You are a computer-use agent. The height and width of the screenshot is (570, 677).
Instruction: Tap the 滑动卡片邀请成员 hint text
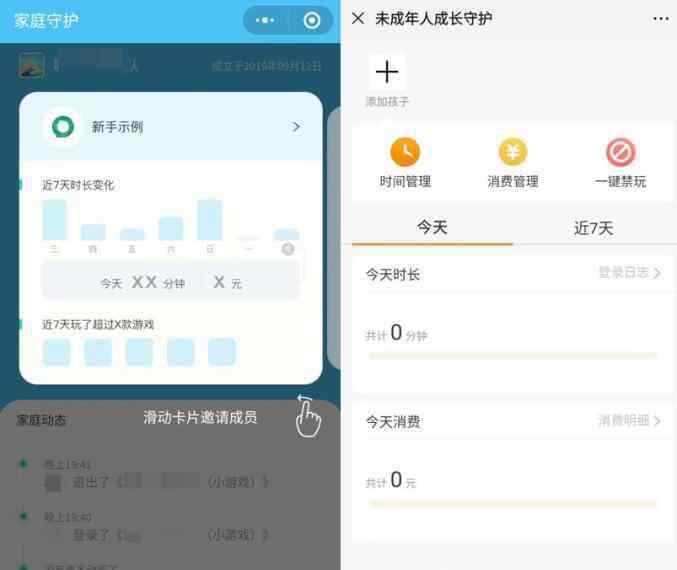pyautogui.click(x=200, y=418)
